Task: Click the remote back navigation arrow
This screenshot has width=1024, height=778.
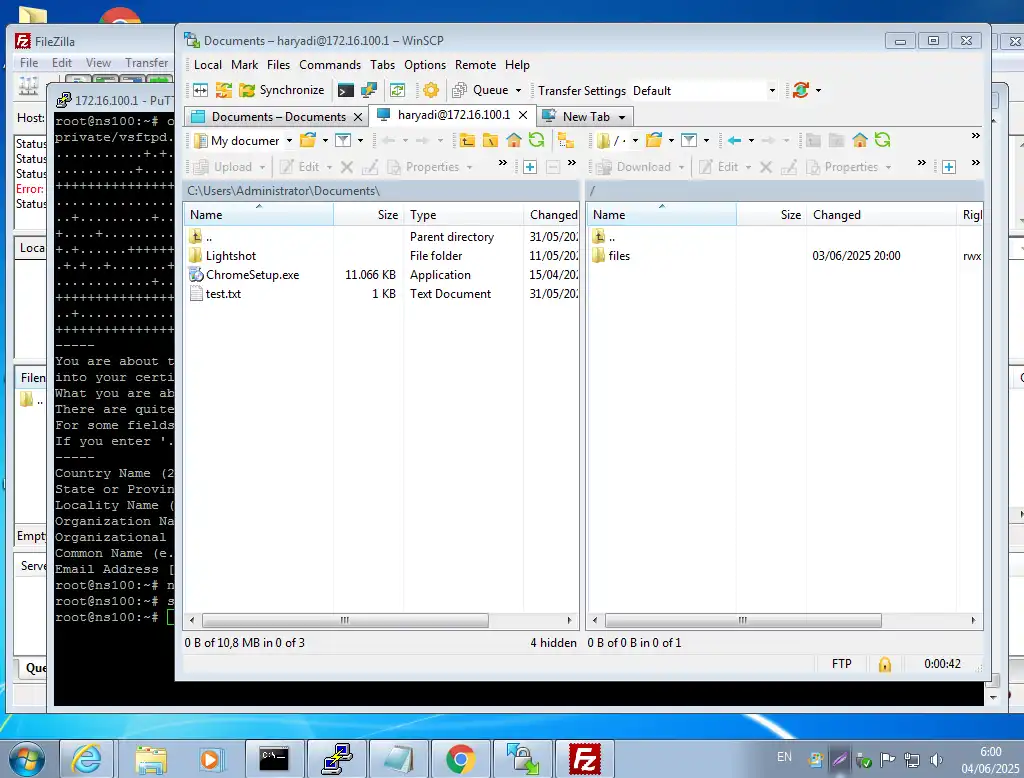Action: click(x=734, y=140)
